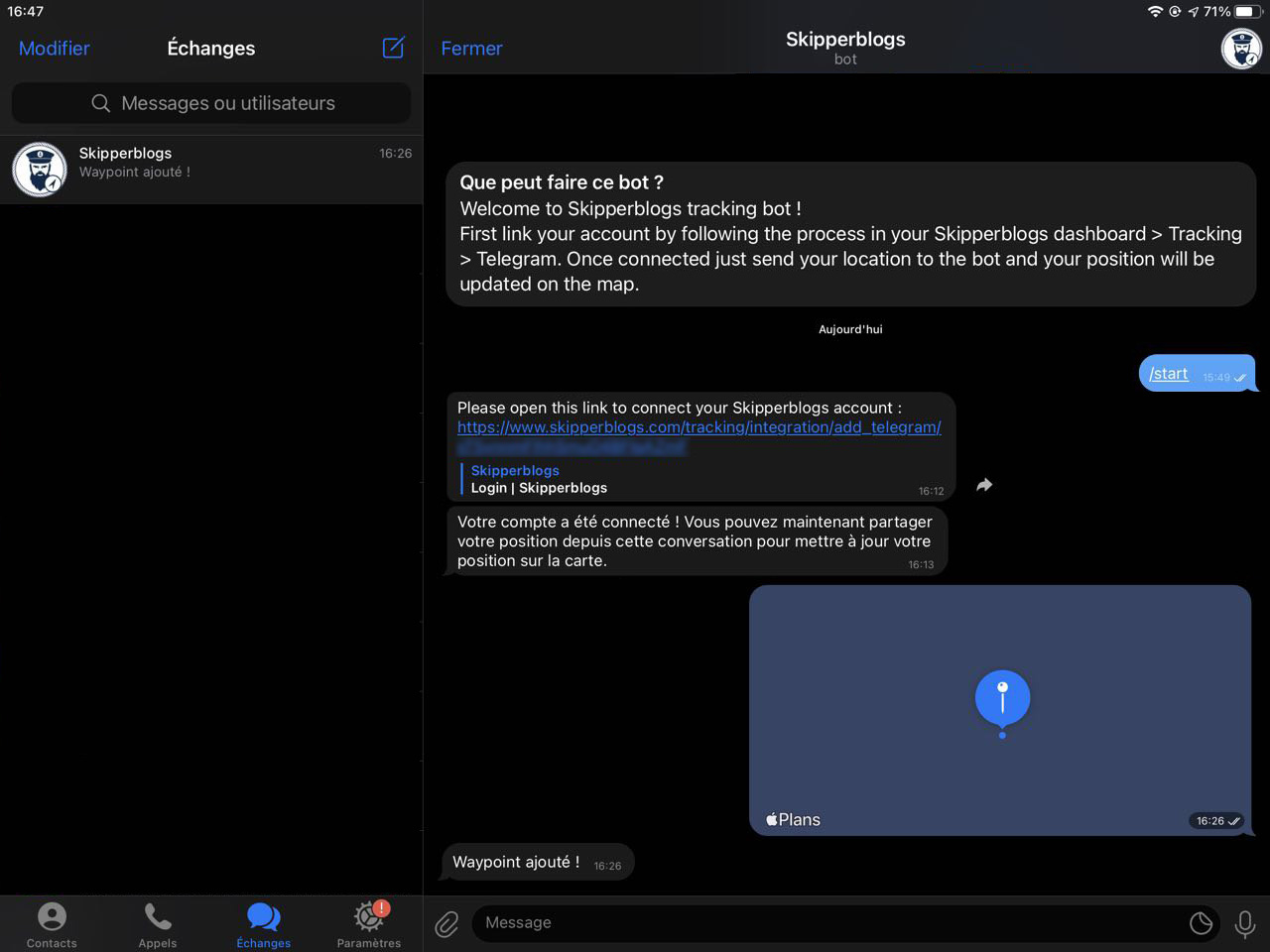Forward the link message with arrow icon
The width and height of the screenshot is (1270, 952).
(984, 485)
